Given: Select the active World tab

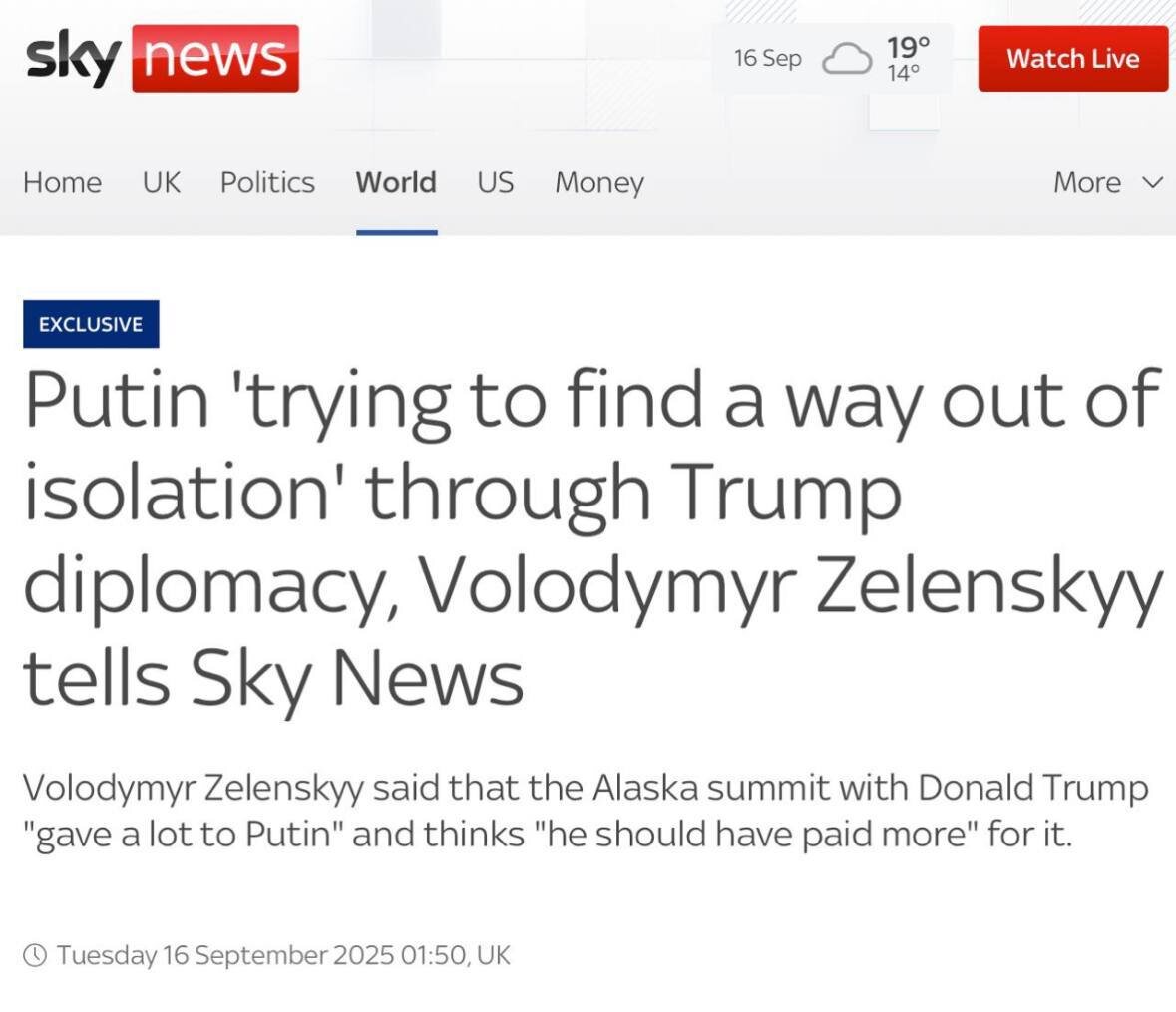Looking at the screenshot, I should click(396, 183).
